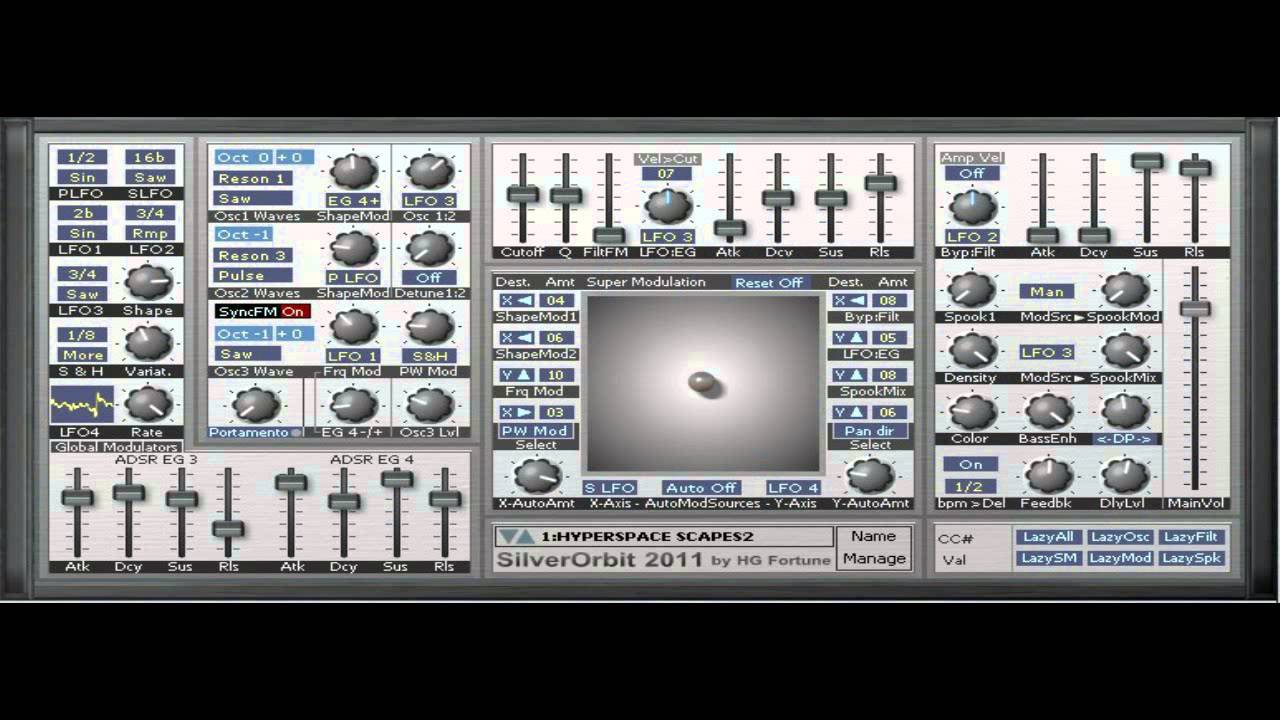This screenshot has width=1280, height=720.
Task: Open the SLFO 16b rate selector
Action: 150,157
